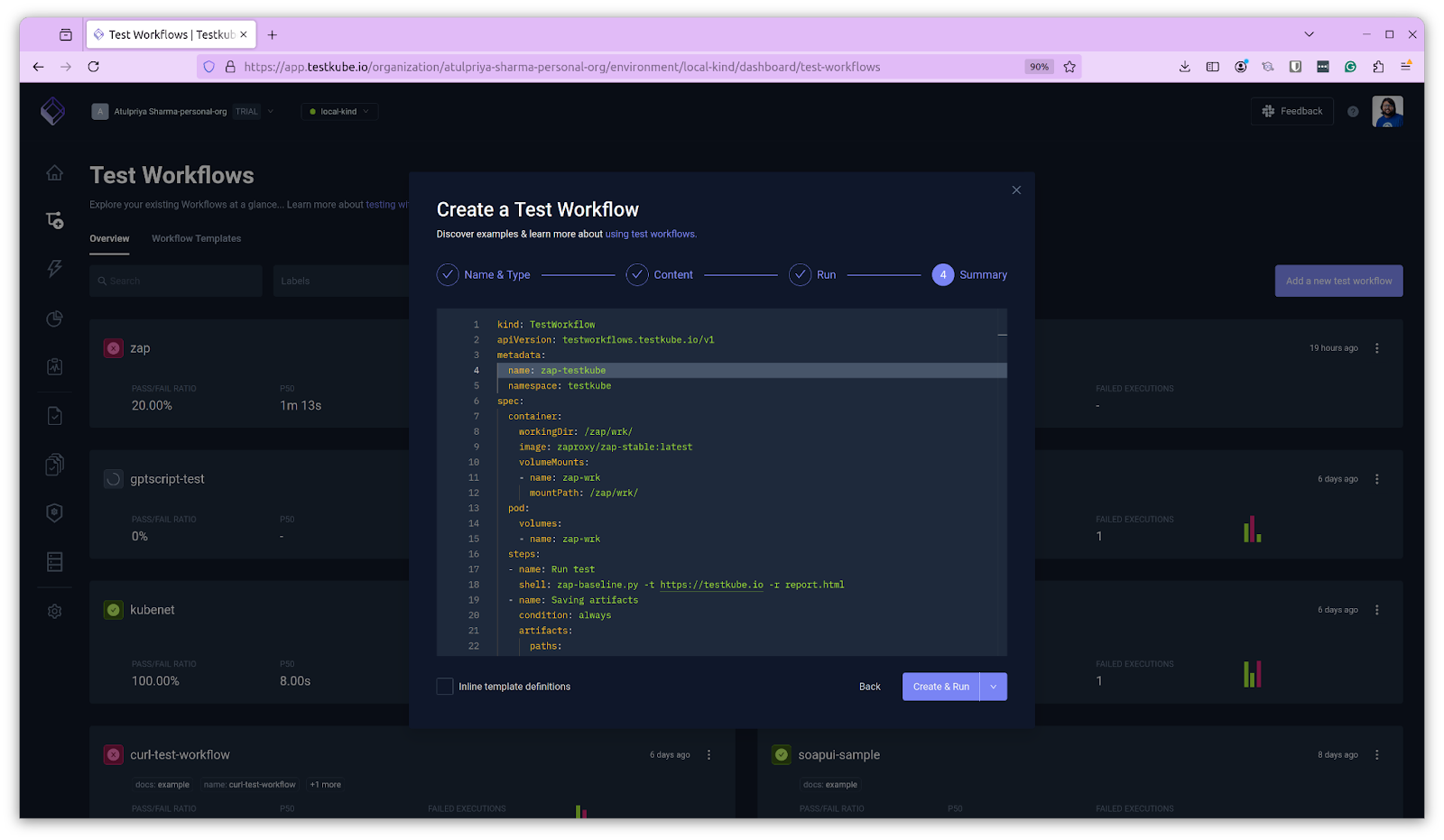This screenshot has height=840, width=1444.
Task: Click the 90% zoom indicator
Action: [1040, 67]
